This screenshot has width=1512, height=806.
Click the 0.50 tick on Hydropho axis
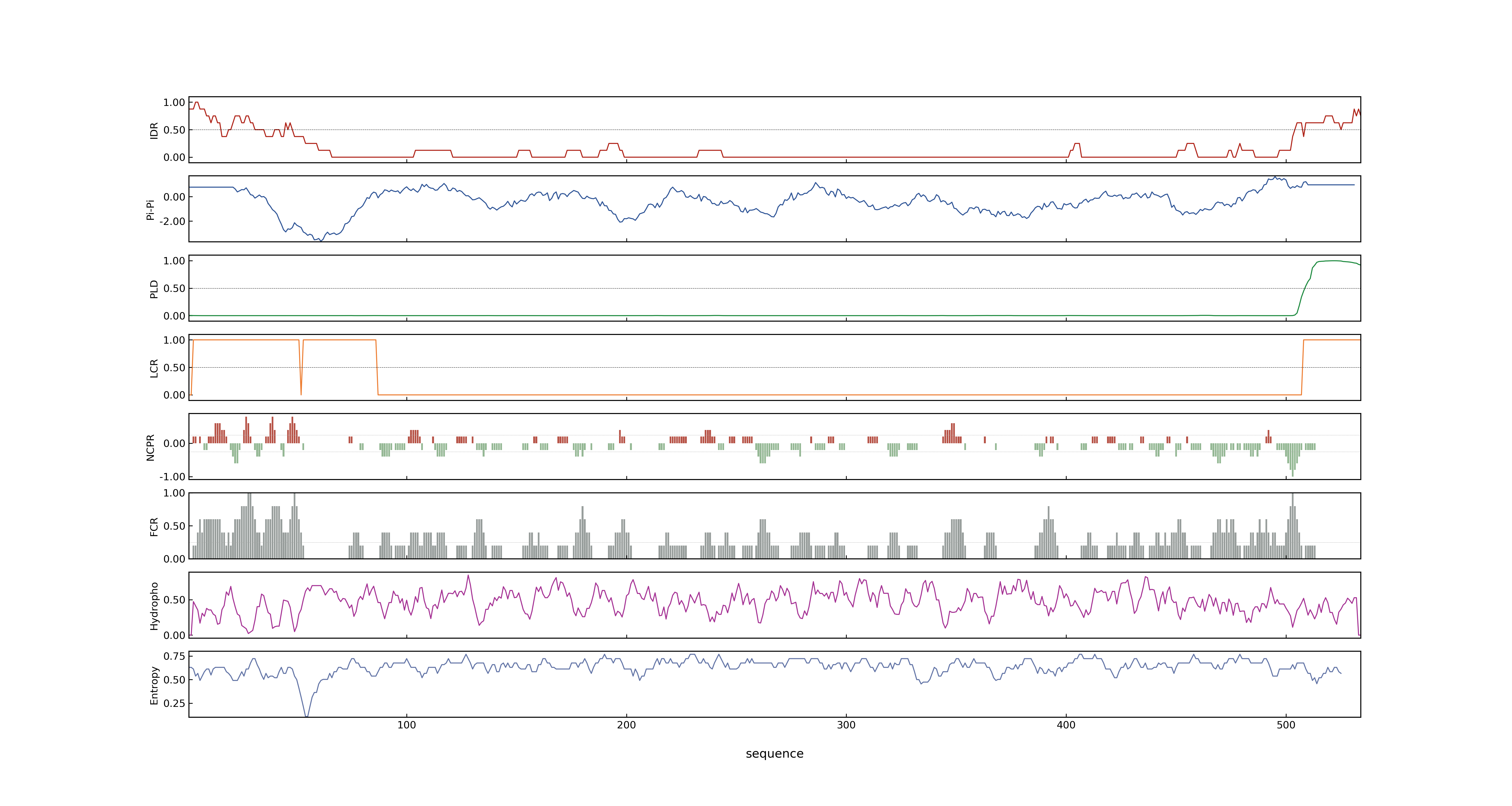tap(174, 600)
